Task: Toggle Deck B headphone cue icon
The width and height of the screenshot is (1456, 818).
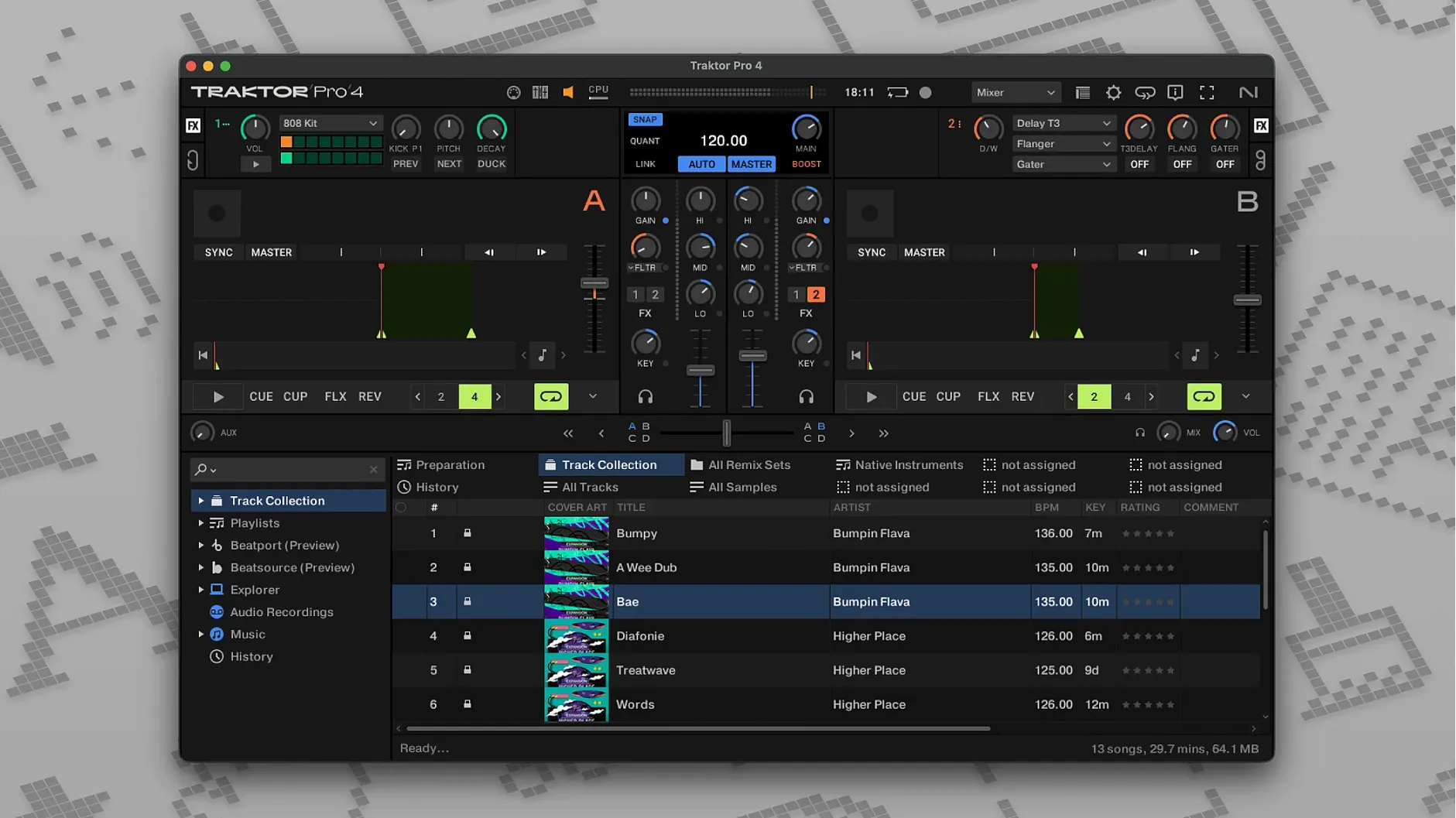Action: pos(806,397)
